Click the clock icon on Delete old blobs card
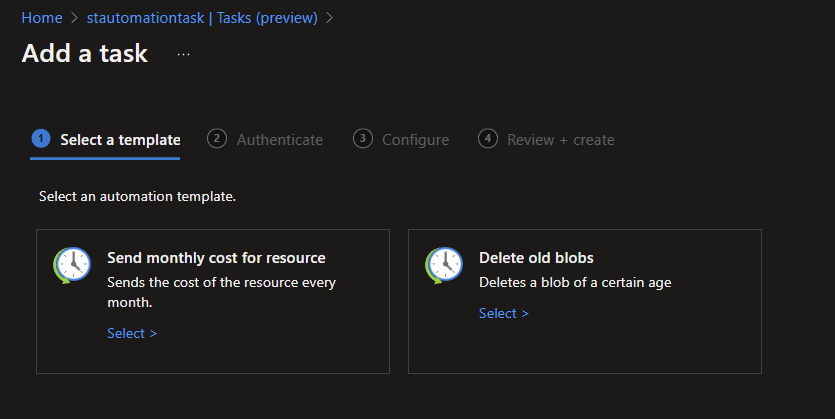 click(x=444, y=266)
